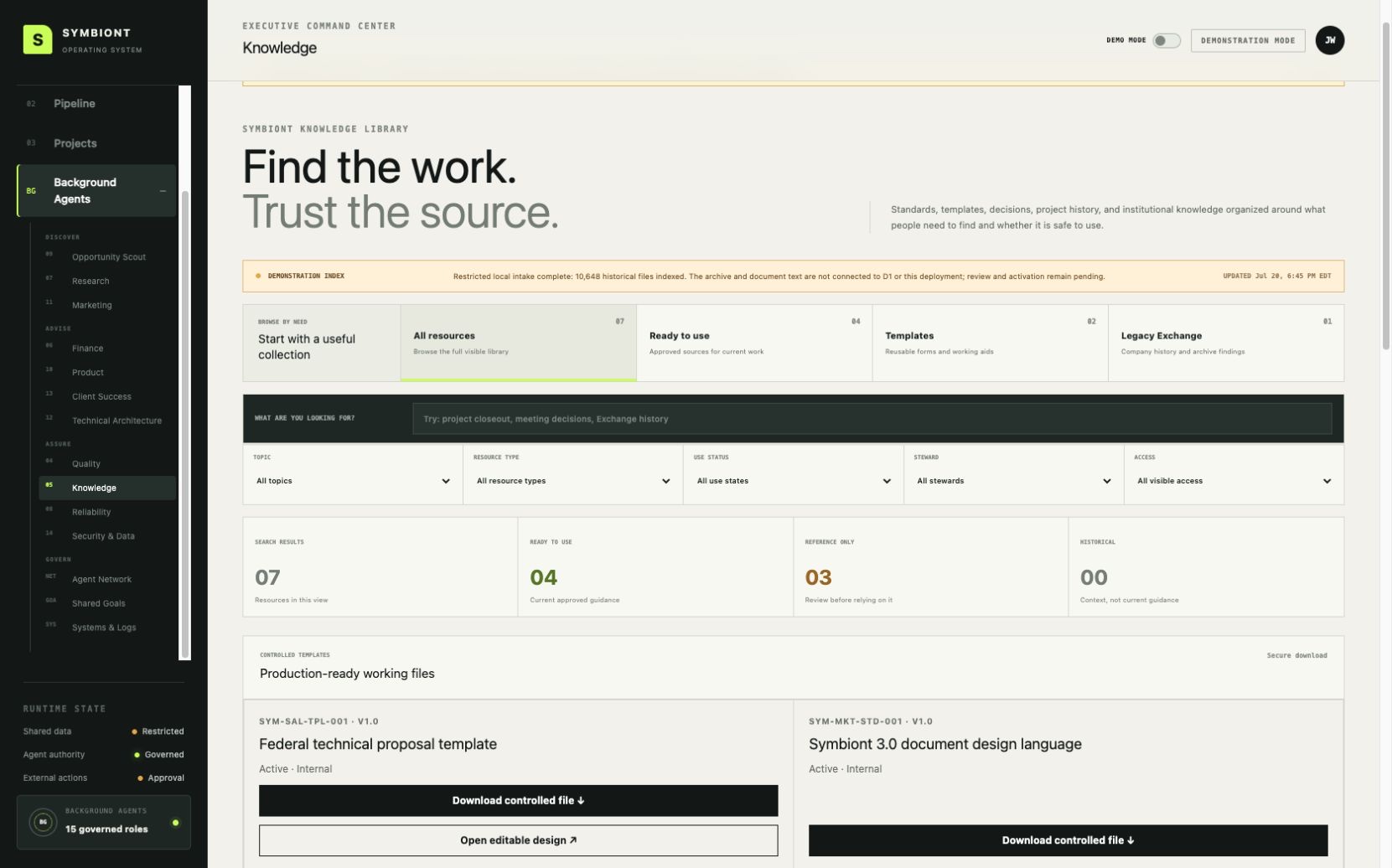Select the All resources tab
The height and width of the screenshot is (868, 1392).
[x=519, y=343]
